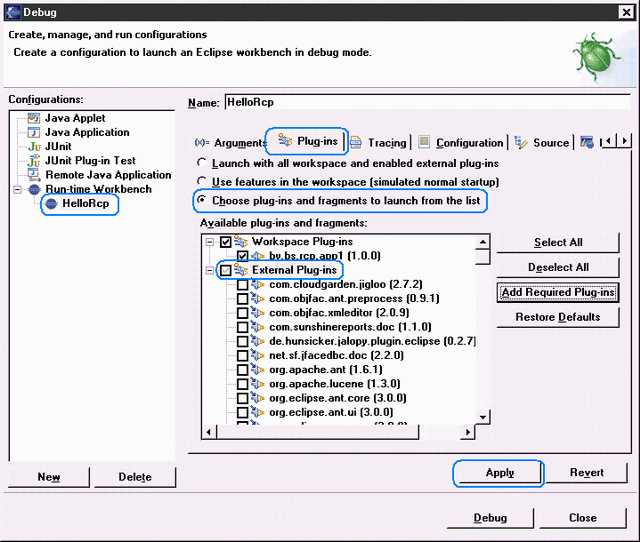Viewport: 640px width, 542px height.
Task: Click the Debug button
Action: tap(490, 518)
